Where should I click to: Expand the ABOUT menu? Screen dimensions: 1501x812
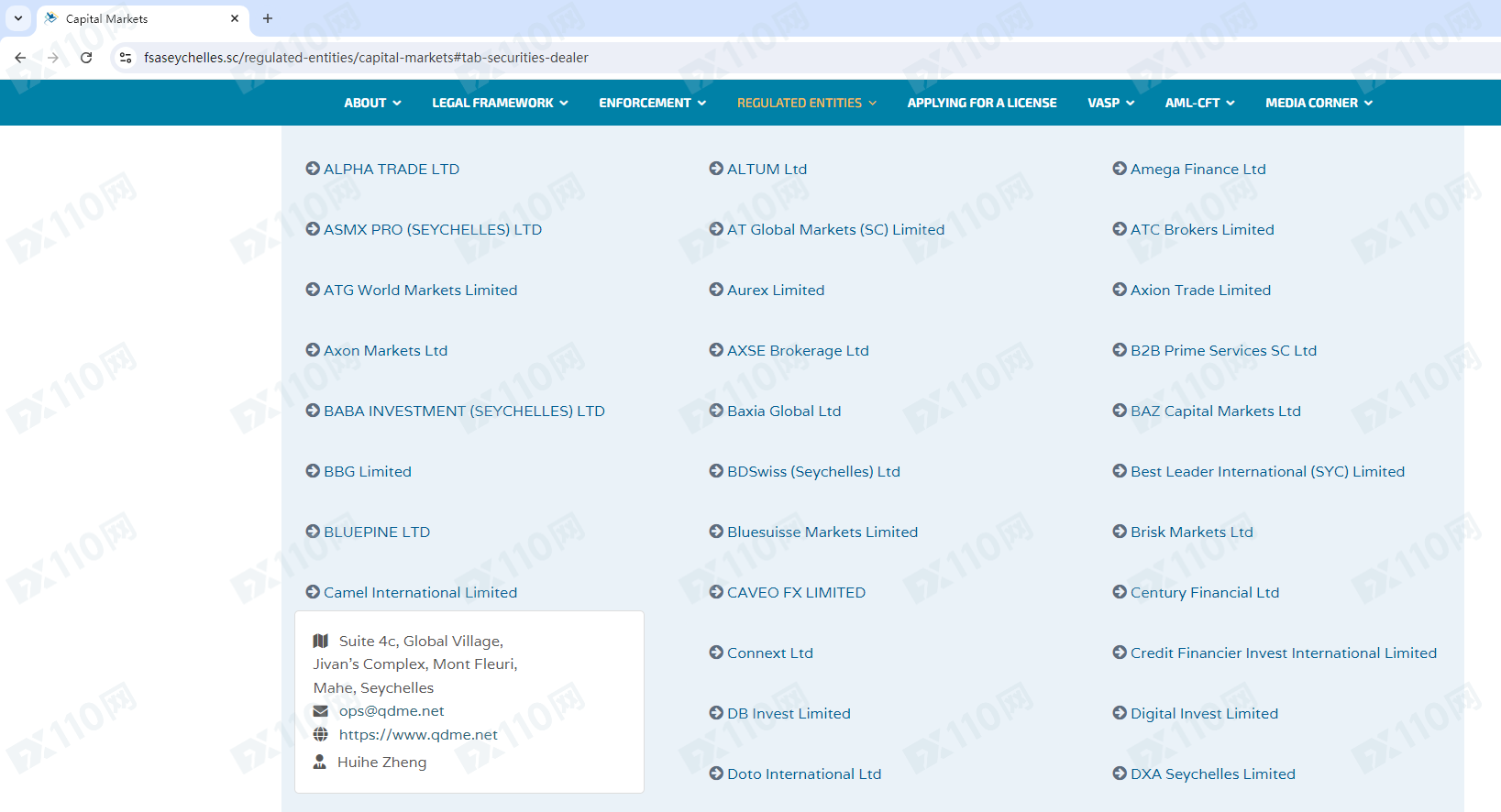[372, 103]
